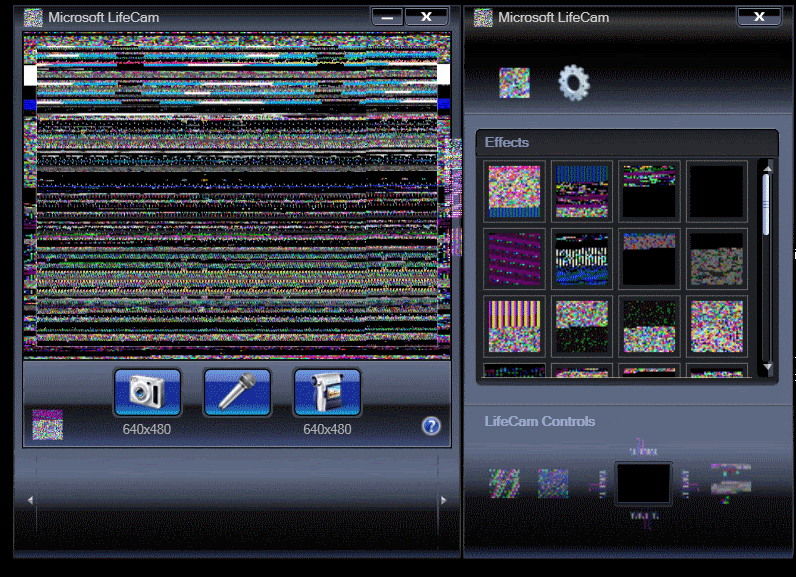Apply the purple diagonal lines effect
This screenshot has width=796, height=577.
514,259
